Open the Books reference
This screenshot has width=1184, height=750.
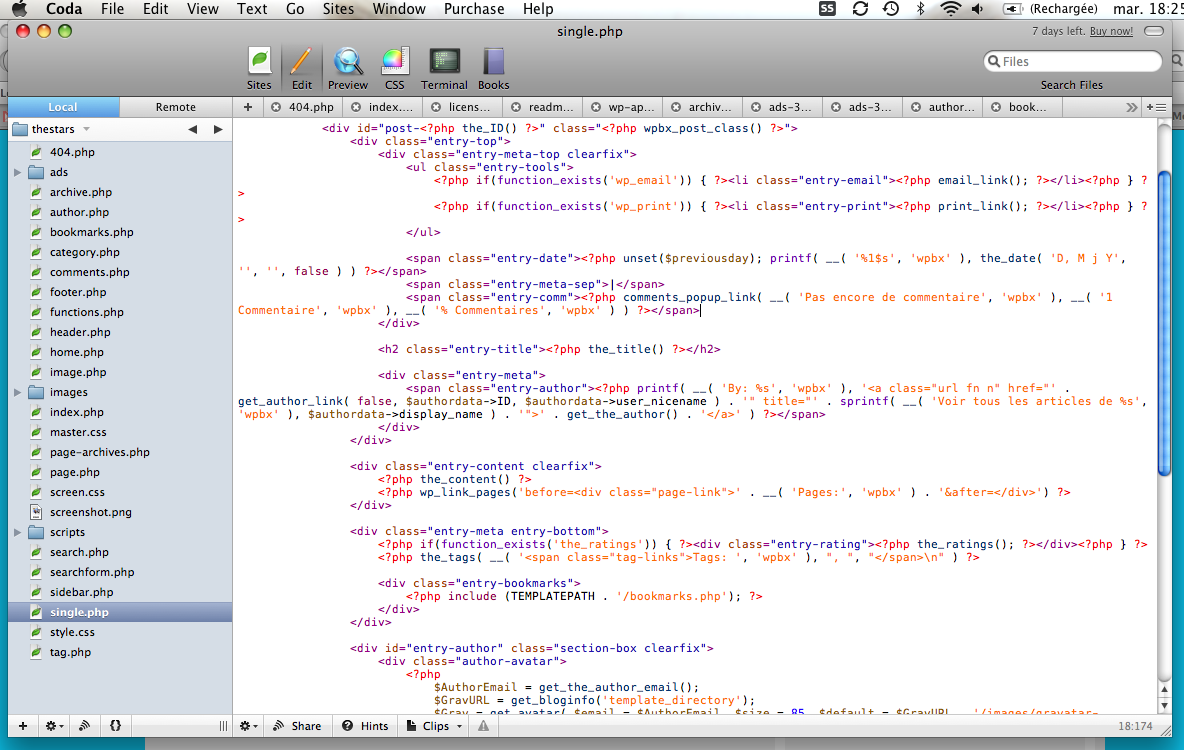pos(493,68)
